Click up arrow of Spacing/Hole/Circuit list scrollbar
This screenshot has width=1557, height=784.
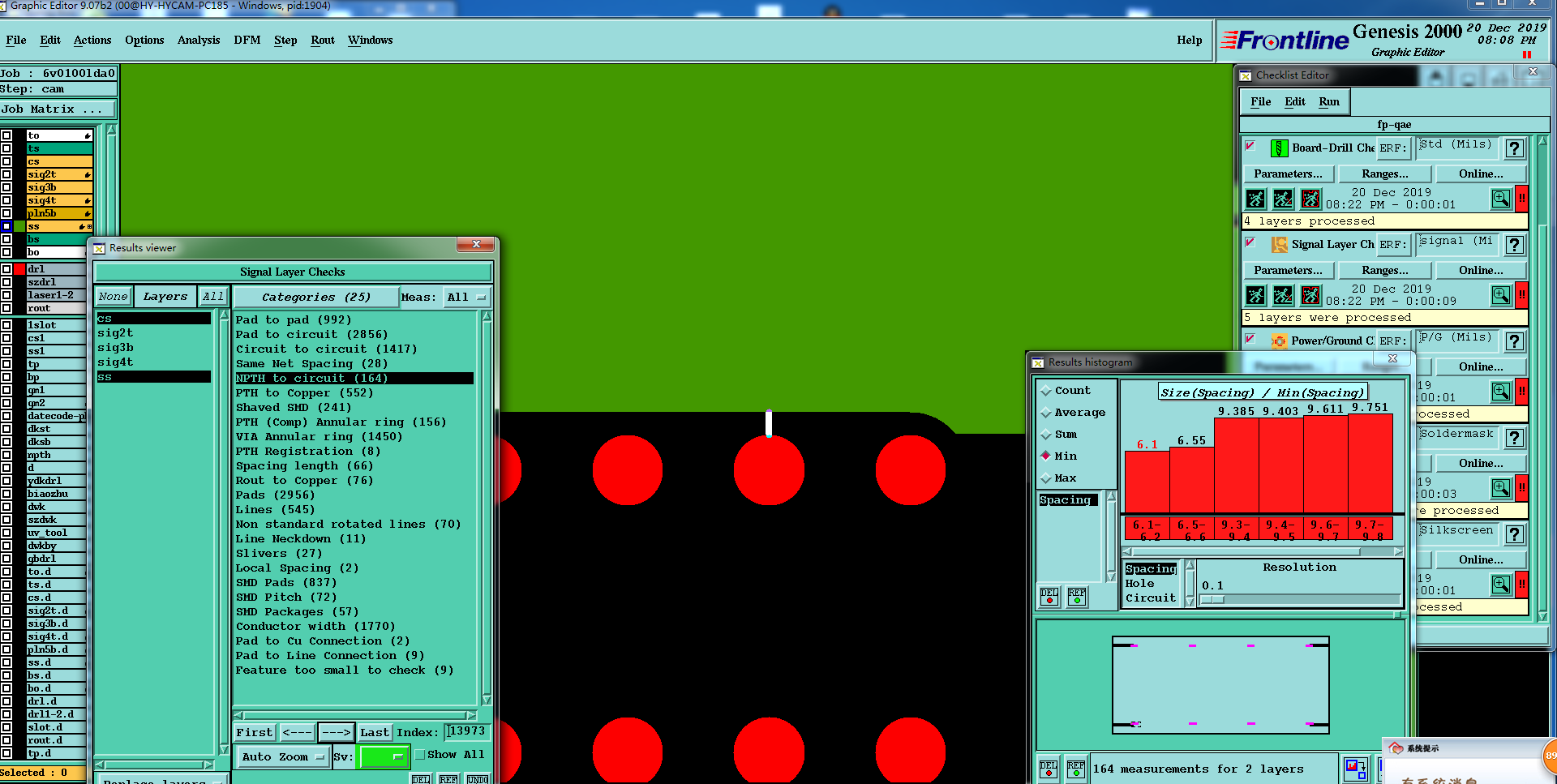1190,565
